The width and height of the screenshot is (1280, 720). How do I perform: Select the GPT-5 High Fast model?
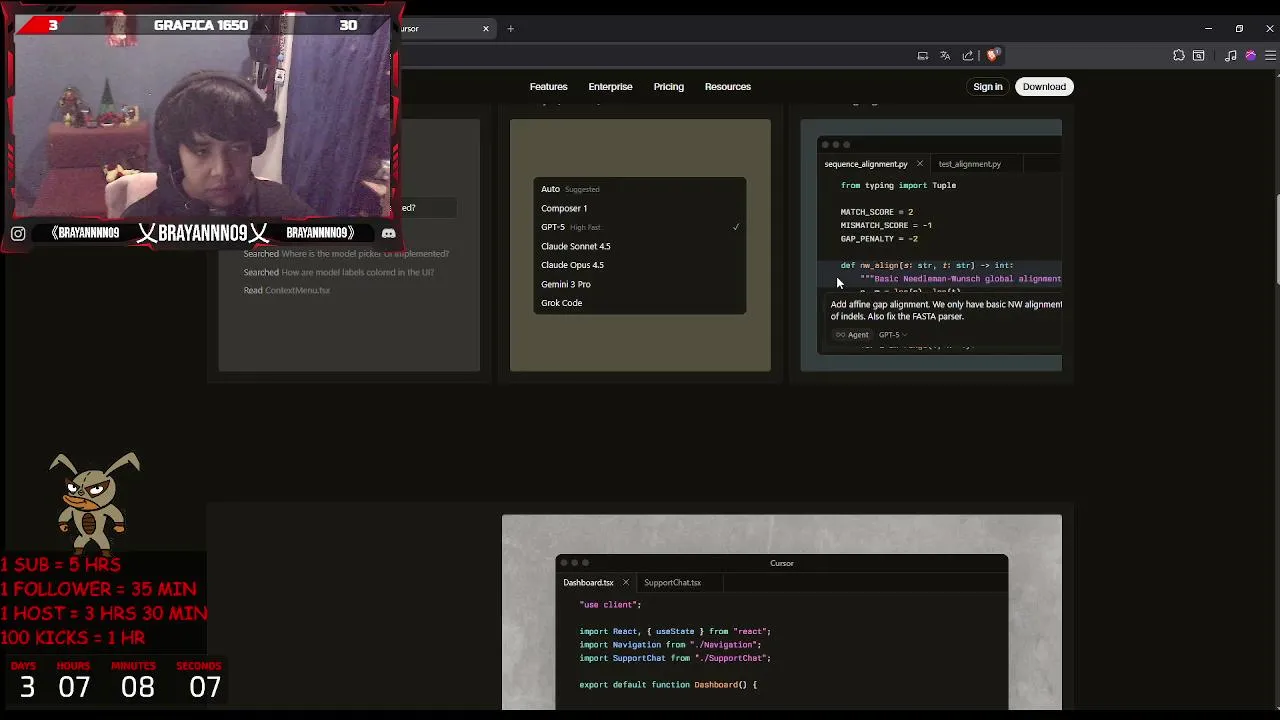(640, 227)
